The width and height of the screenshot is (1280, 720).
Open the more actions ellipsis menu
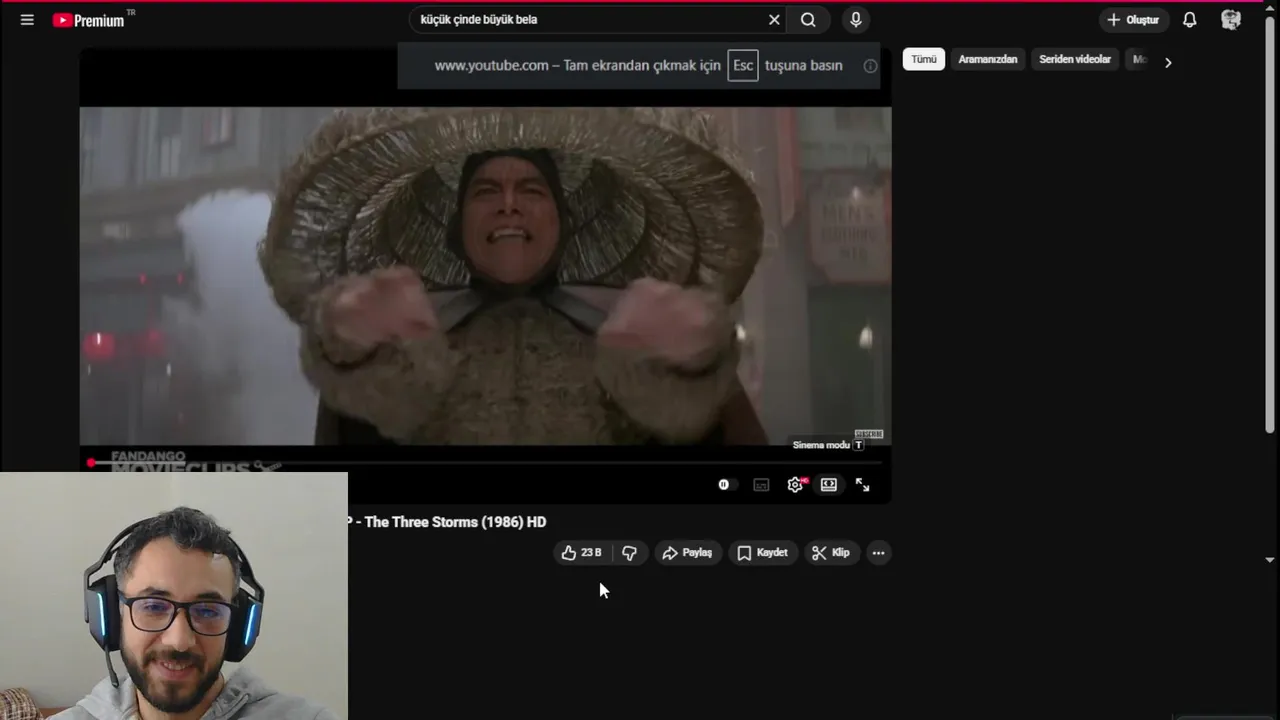click(878, 553)
